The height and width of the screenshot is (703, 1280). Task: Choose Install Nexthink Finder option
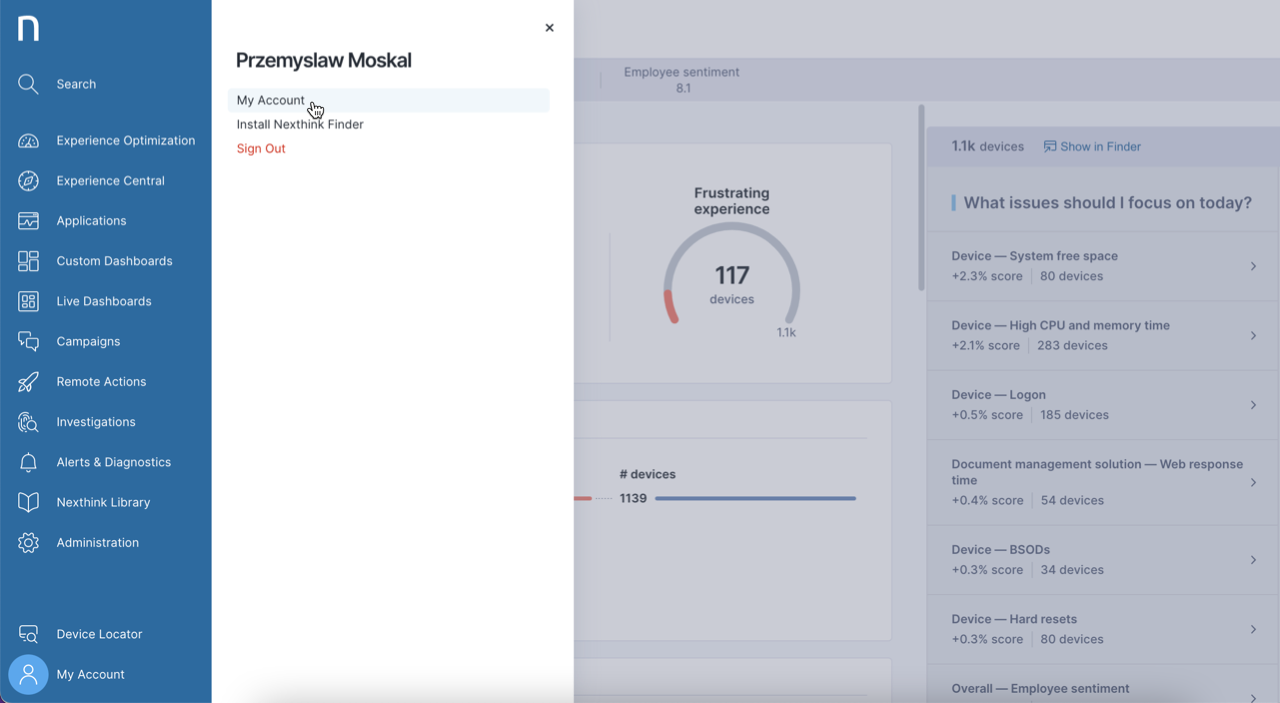click(300, 124)
